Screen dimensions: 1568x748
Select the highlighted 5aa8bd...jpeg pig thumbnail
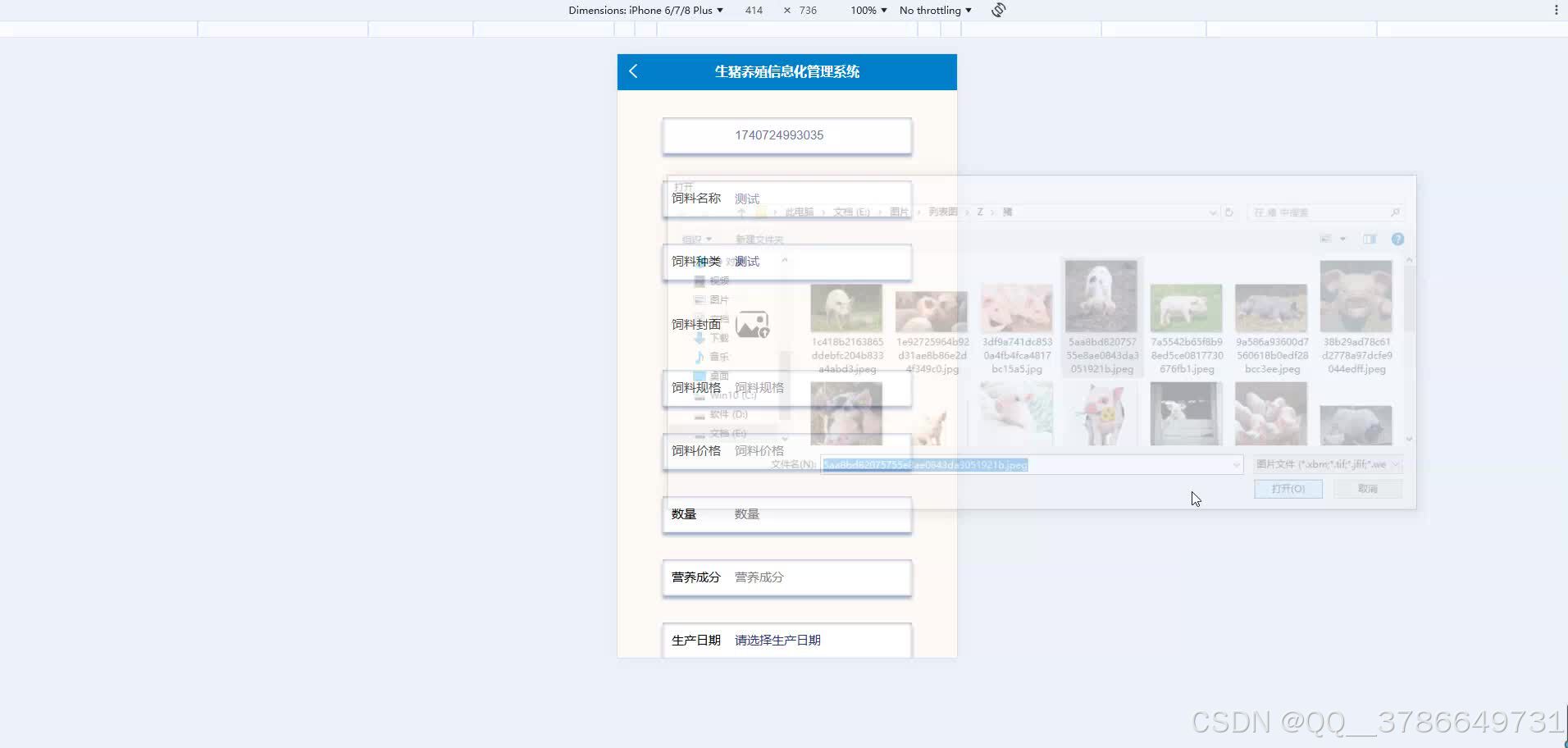tap(1100, 295)
